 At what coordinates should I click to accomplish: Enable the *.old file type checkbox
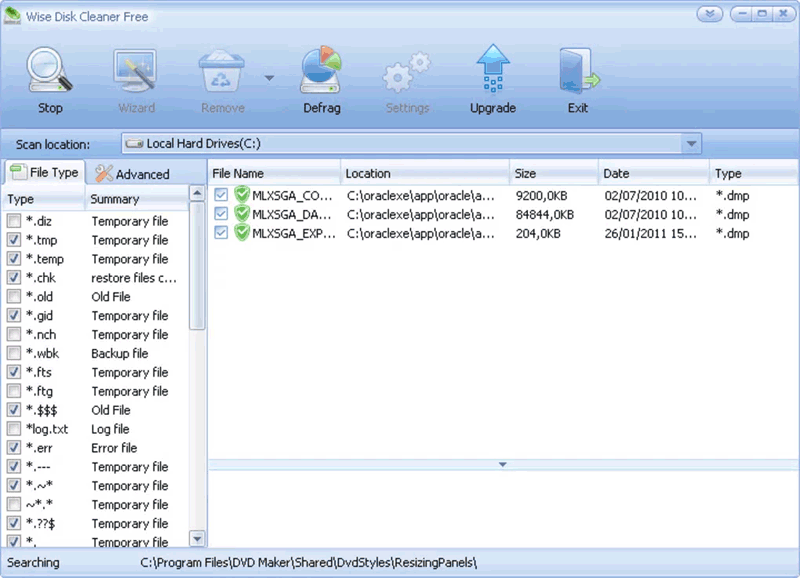coord(14,296)
